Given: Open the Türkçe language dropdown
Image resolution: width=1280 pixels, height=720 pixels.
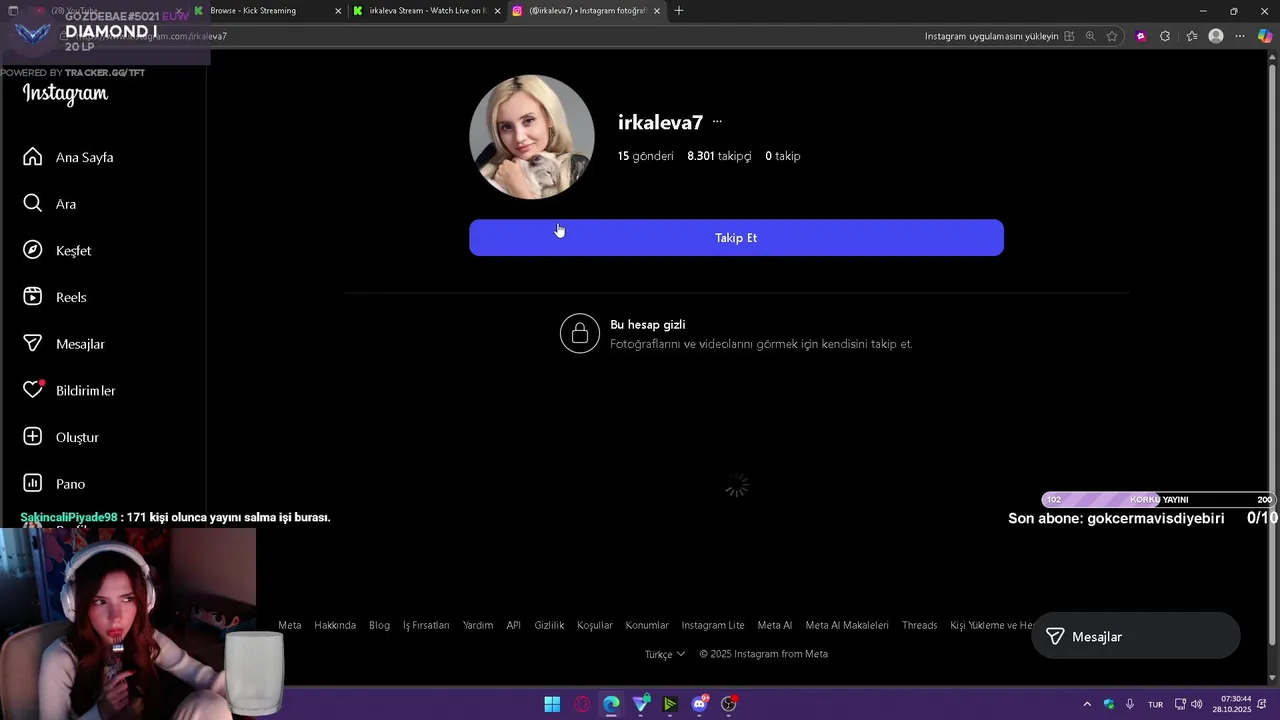Looking at the screenshot, I should pos(665,654).
